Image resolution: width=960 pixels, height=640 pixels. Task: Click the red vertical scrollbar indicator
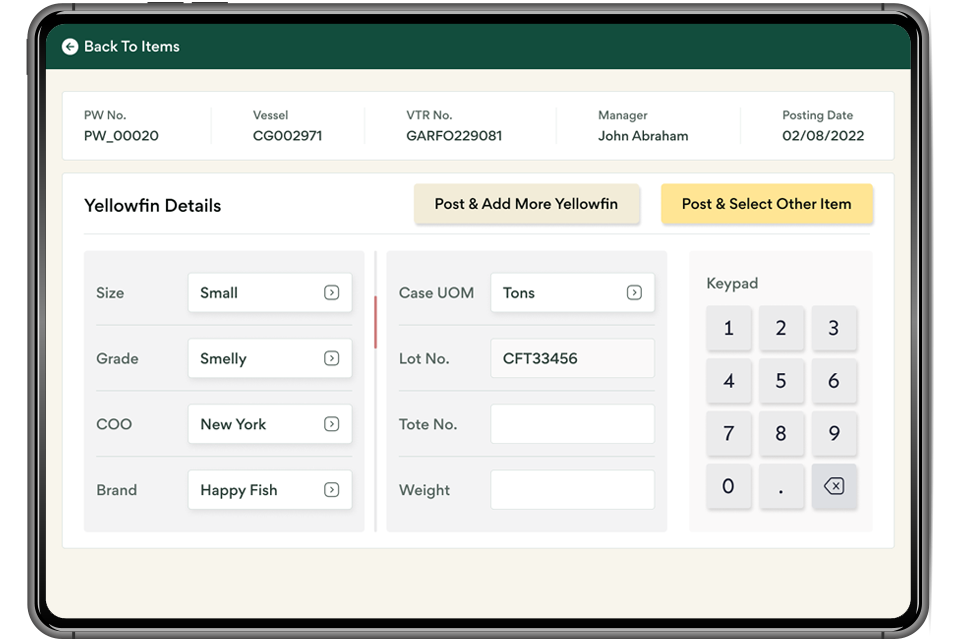point(376,322)
